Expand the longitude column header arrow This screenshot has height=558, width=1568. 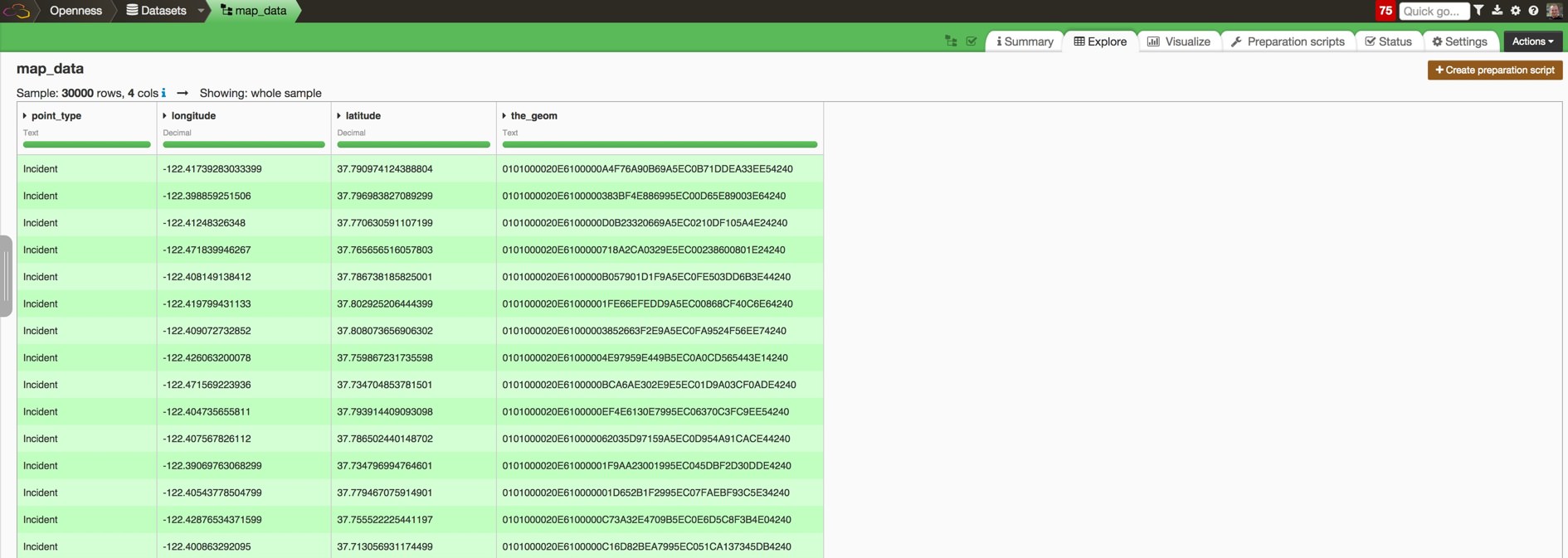[165, 116]
